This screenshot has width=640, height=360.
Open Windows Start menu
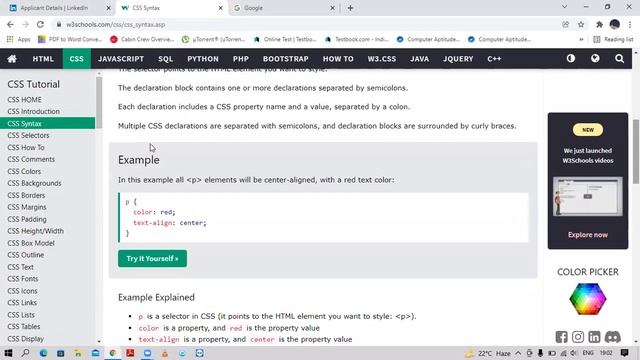pos(8,353)
